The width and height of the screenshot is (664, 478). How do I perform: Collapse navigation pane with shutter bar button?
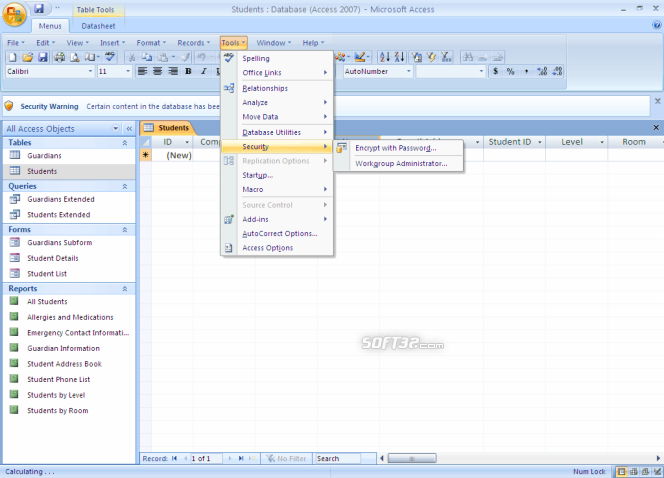(129, 128)
